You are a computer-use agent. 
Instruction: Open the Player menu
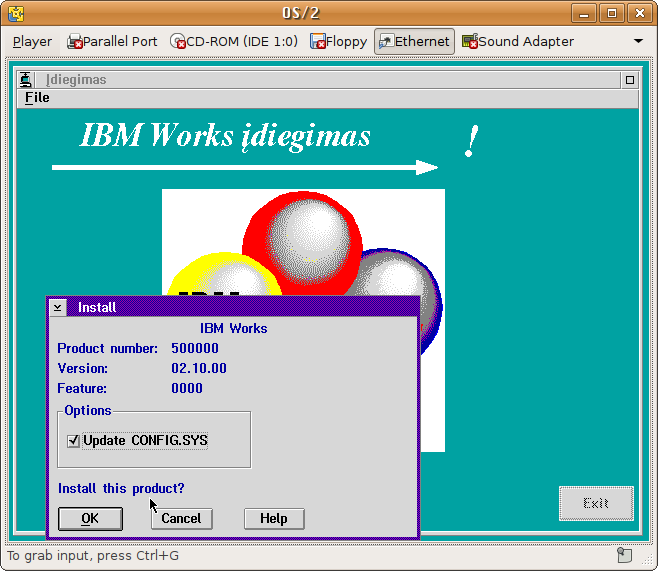32,42
